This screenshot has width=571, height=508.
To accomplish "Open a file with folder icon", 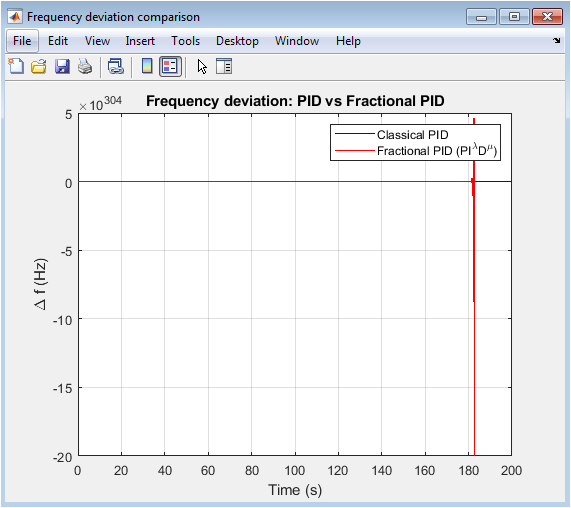I will (39, 67).
